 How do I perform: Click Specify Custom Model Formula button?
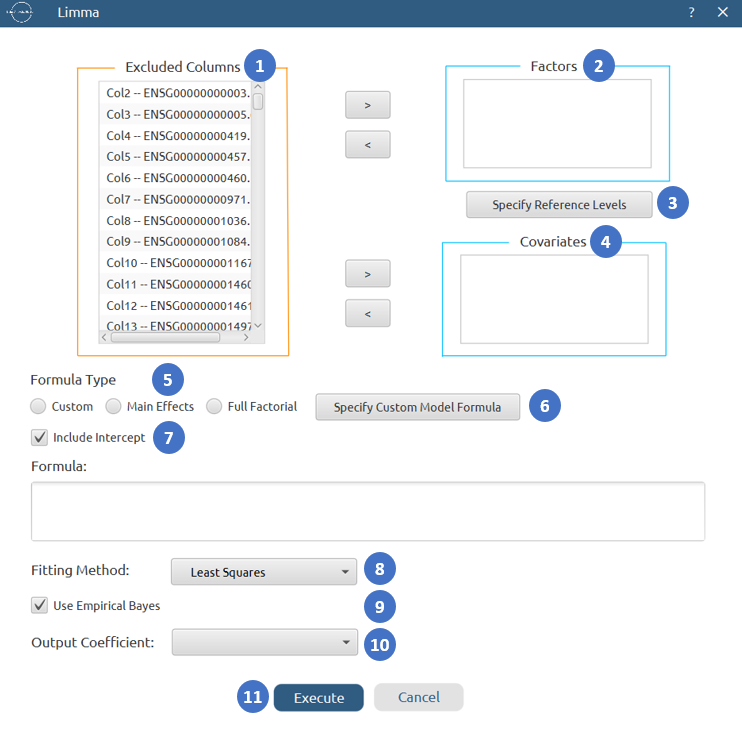tap(417, 407)
